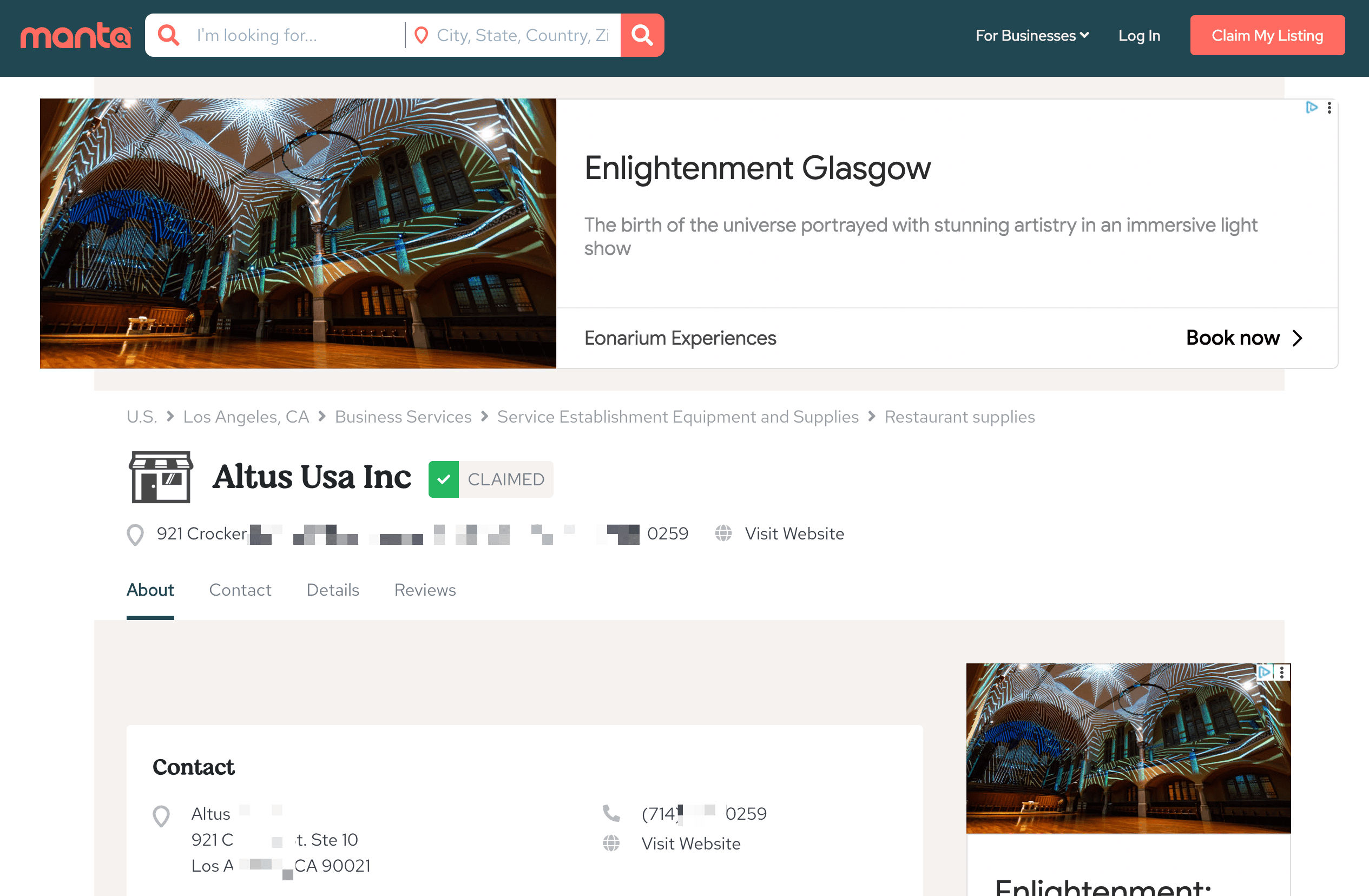
Task: Click the storefront icon beside Altus Usa Inc
Action: click(x=161, y=477)
